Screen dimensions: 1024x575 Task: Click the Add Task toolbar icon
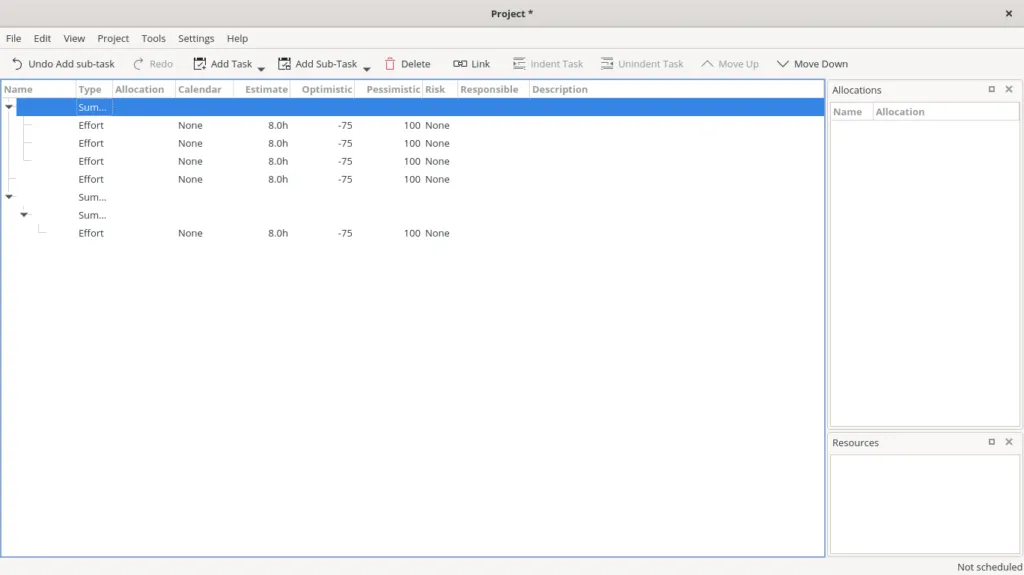click(200, 64)
